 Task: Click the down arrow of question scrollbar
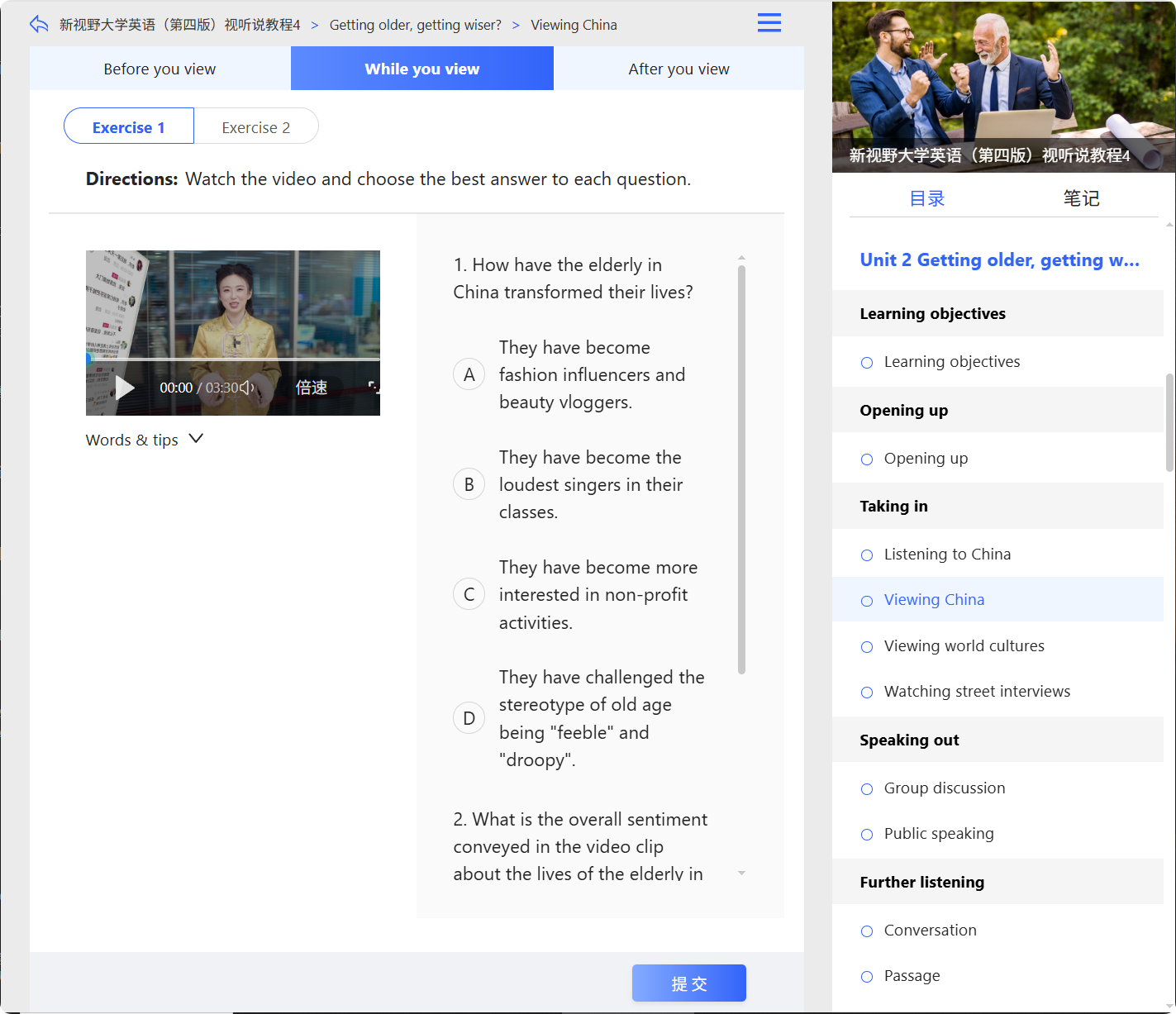[x=741, y=874]
